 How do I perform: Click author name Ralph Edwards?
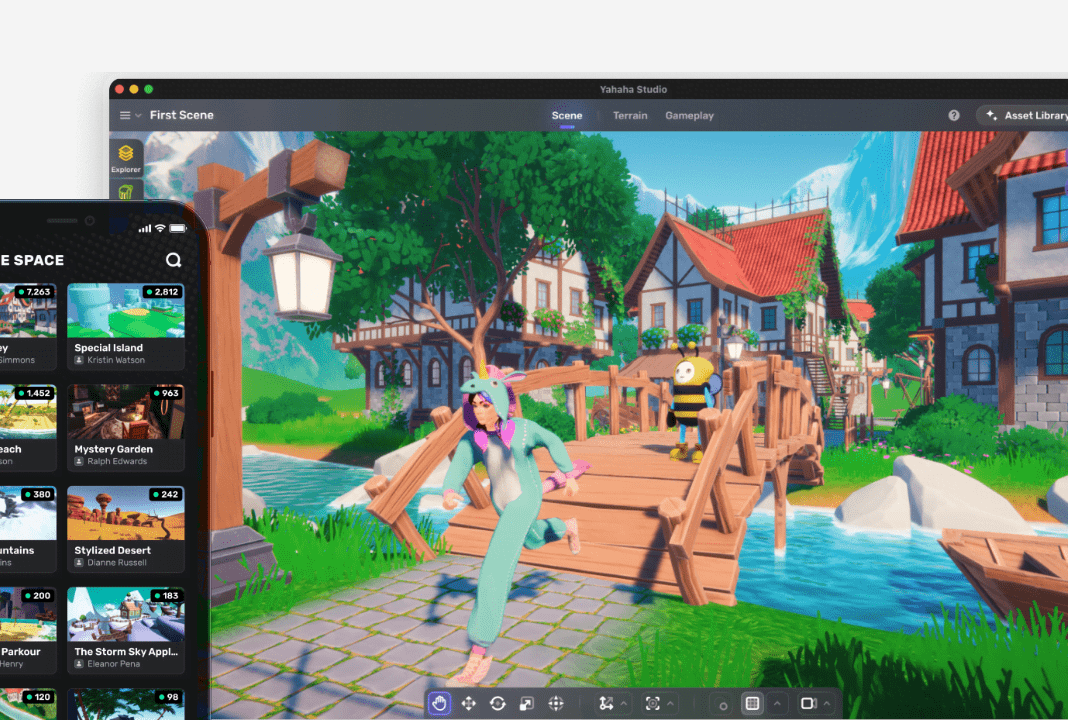[117, 461]
